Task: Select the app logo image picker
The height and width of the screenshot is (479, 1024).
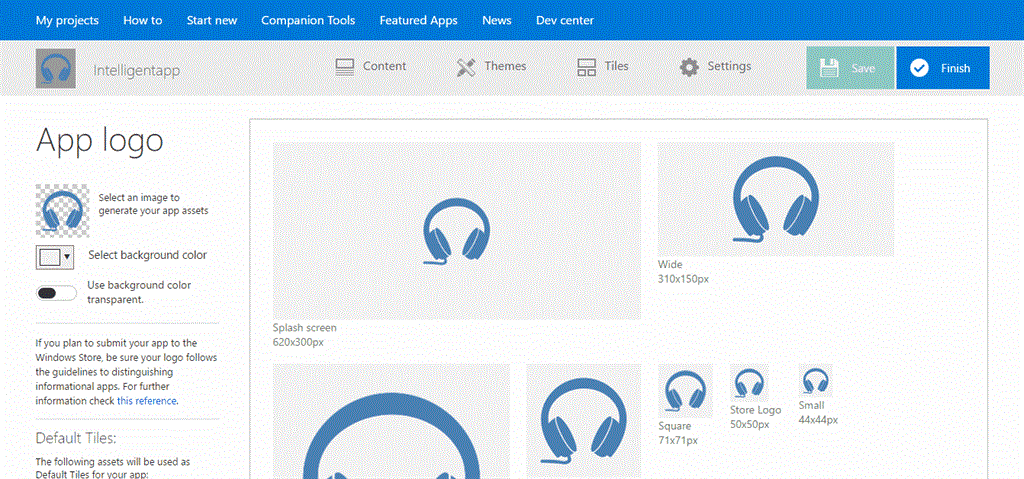Action: [59, 210]
